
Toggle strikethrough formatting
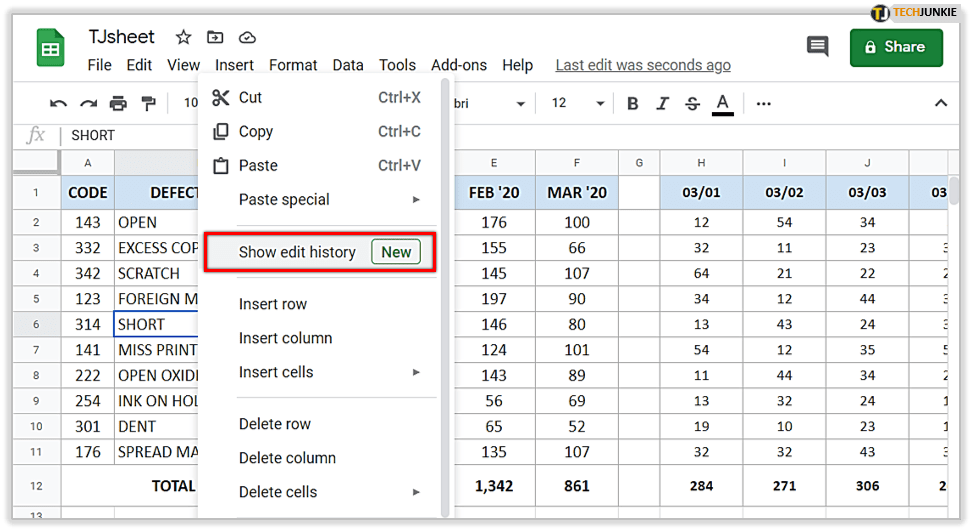691,103
